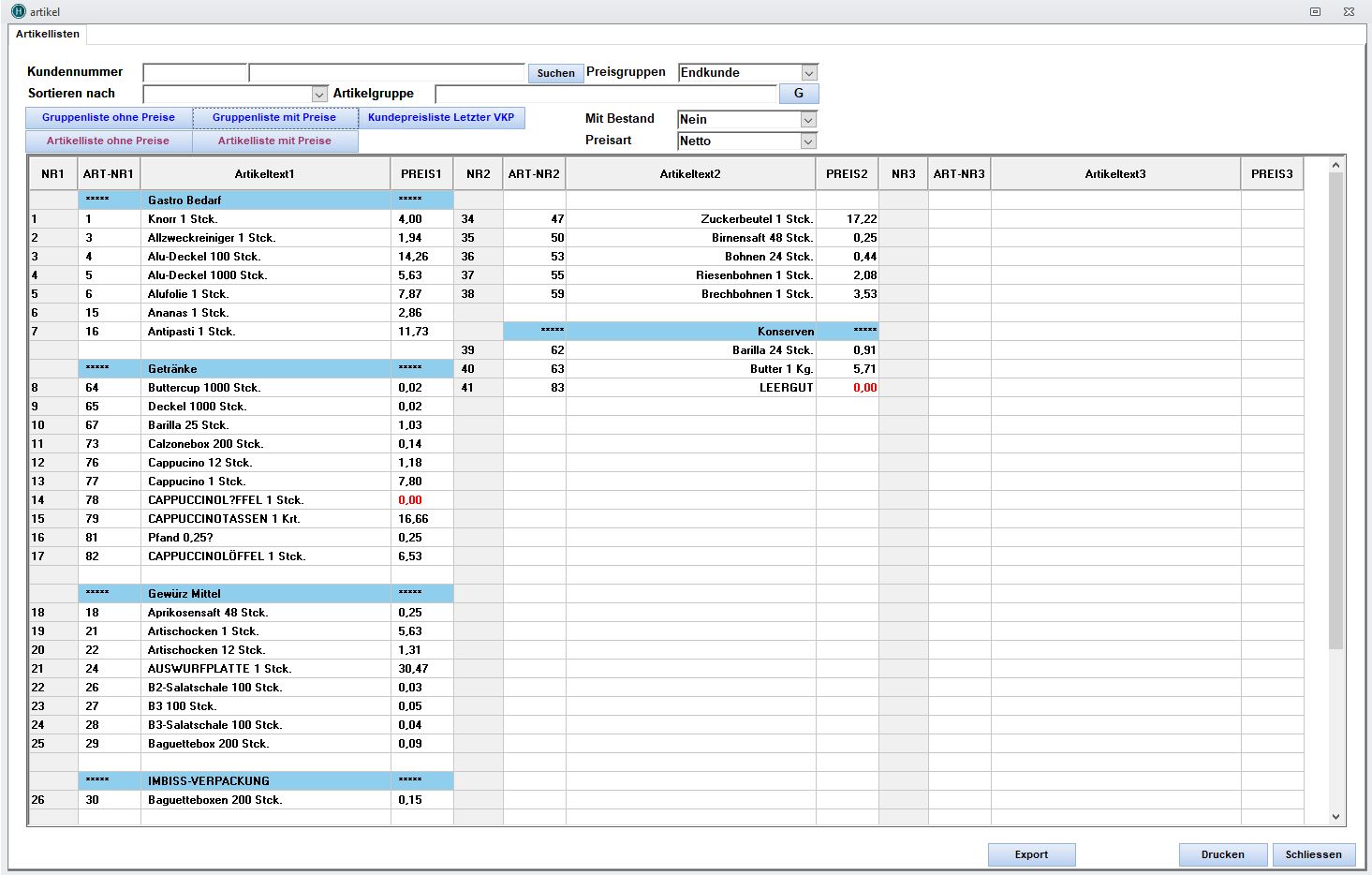This screenshot has height=875, width=1372.
Task: Switch to the Artikellisten tab
Action: [48, 34]
